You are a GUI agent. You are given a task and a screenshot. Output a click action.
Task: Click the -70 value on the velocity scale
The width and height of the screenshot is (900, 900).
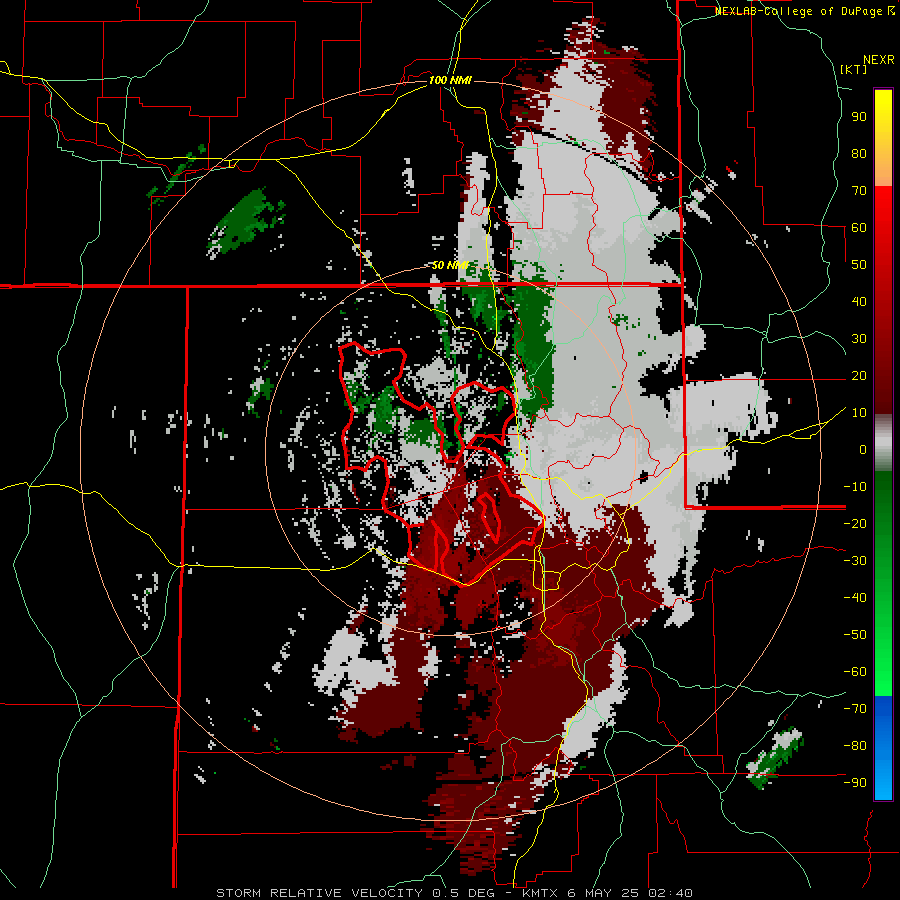click(855, 709)
